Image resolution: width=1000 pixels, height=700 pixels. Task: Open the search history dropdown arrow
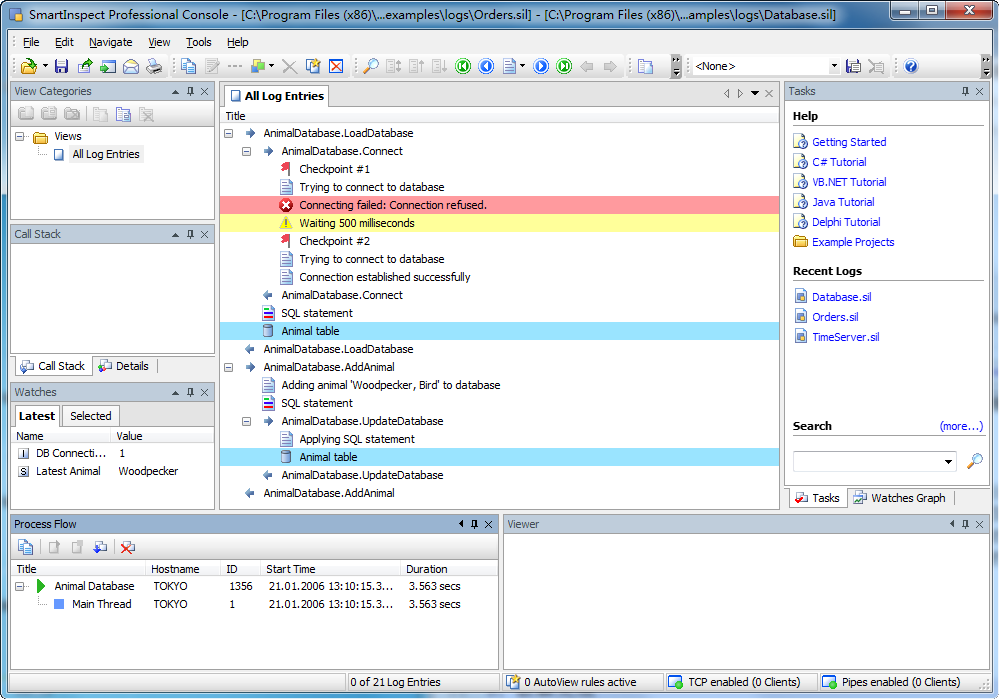pyautogui.click(x=948, y=462)
